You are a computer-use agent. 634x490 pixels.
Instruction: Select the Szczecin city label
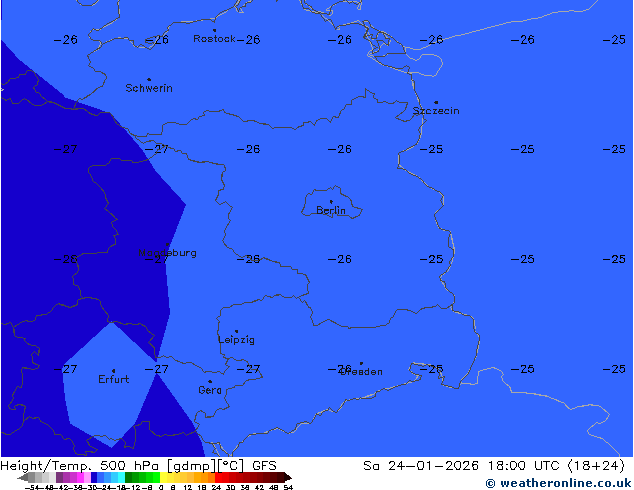point(436,111)
